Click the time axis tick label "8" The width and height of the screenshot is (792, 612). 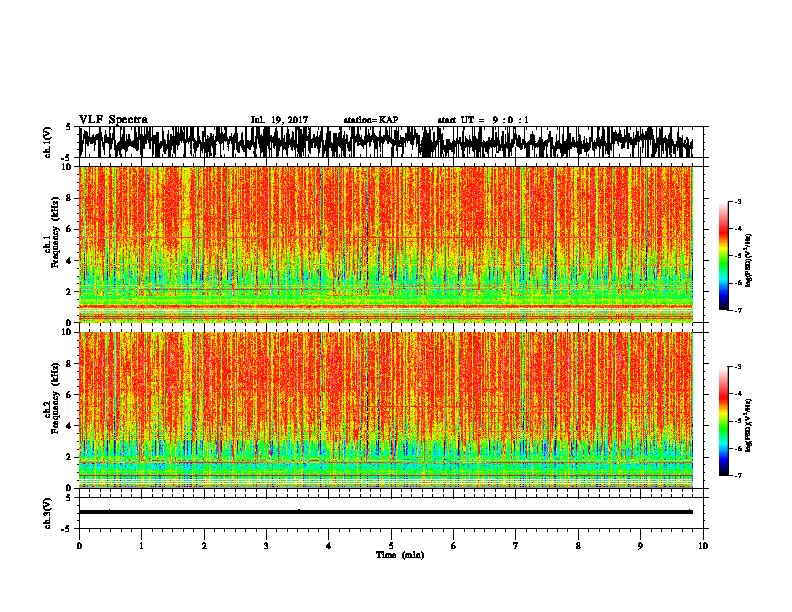tap(578, 546)
